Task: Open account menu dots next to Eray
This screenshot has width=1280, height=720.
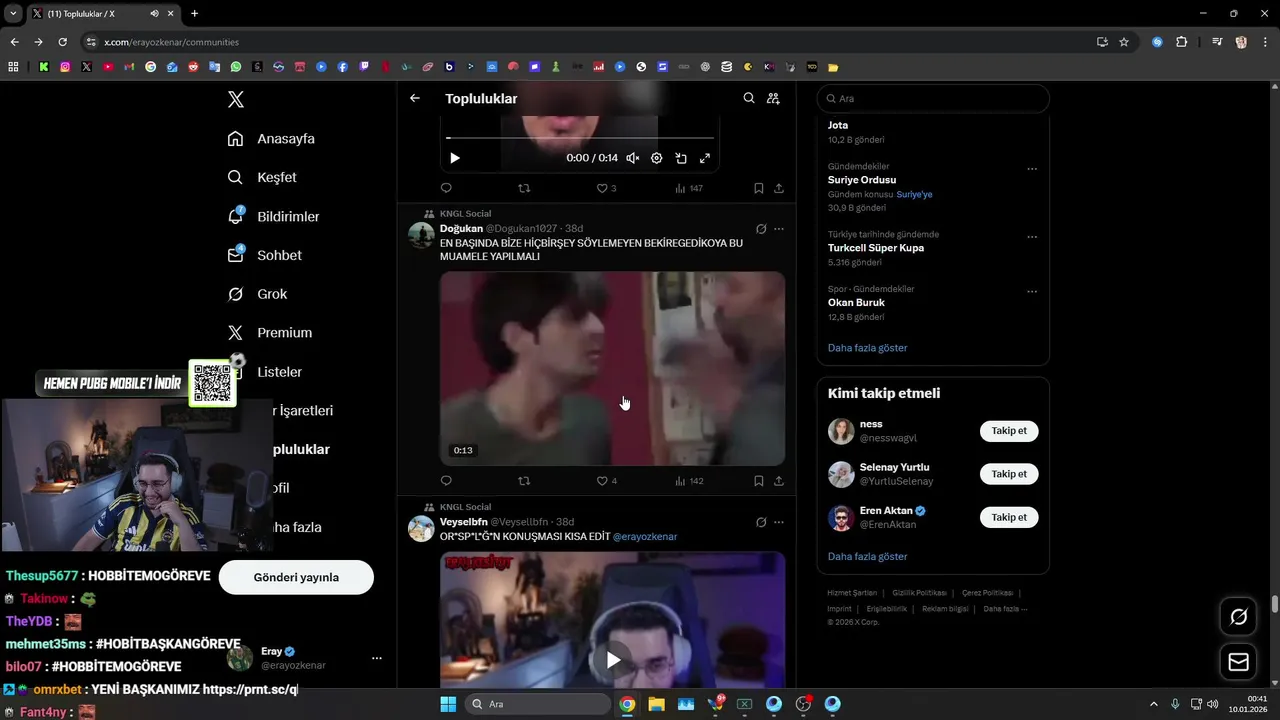Action: point(377,658)
